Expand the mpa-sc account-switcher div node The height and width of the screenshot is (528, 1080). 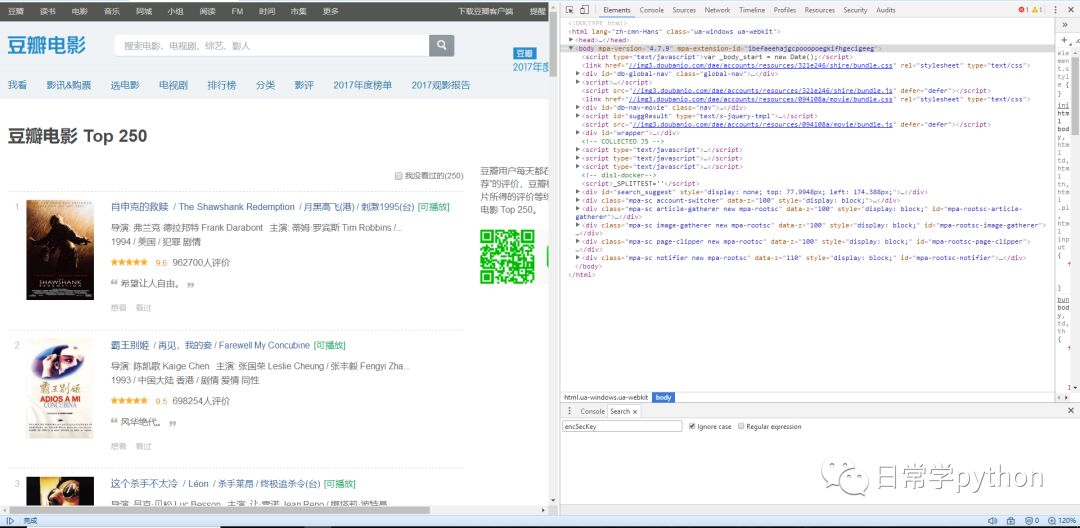(579, 200)
